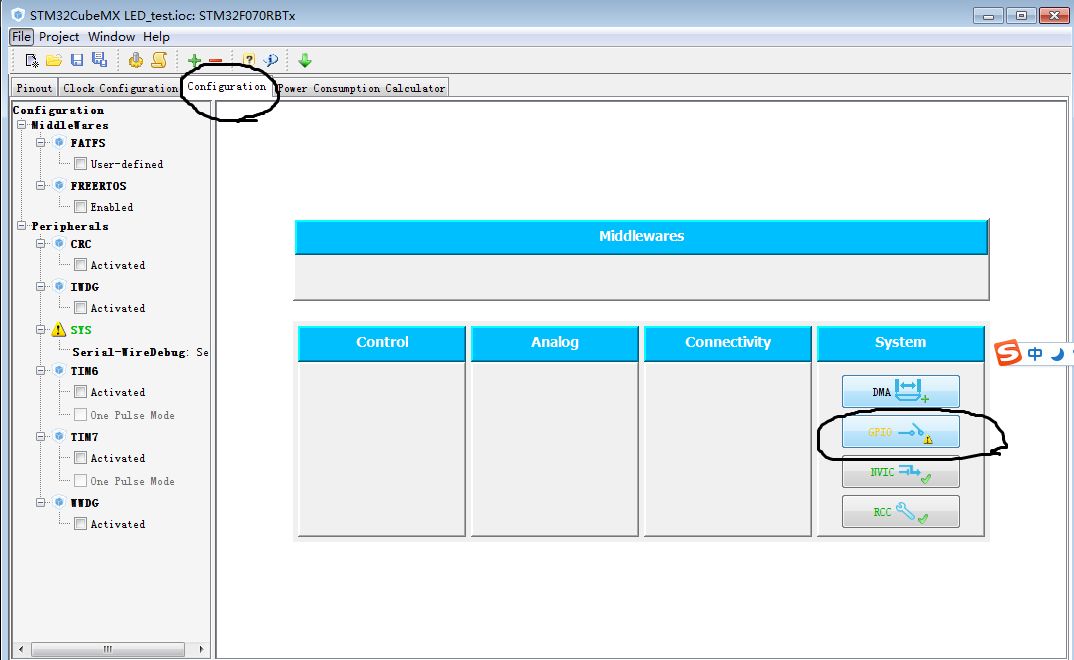The height and width of the screenshot is (660, 1074).
Task: Check Activated under TIM7
Action: (80, 457)
